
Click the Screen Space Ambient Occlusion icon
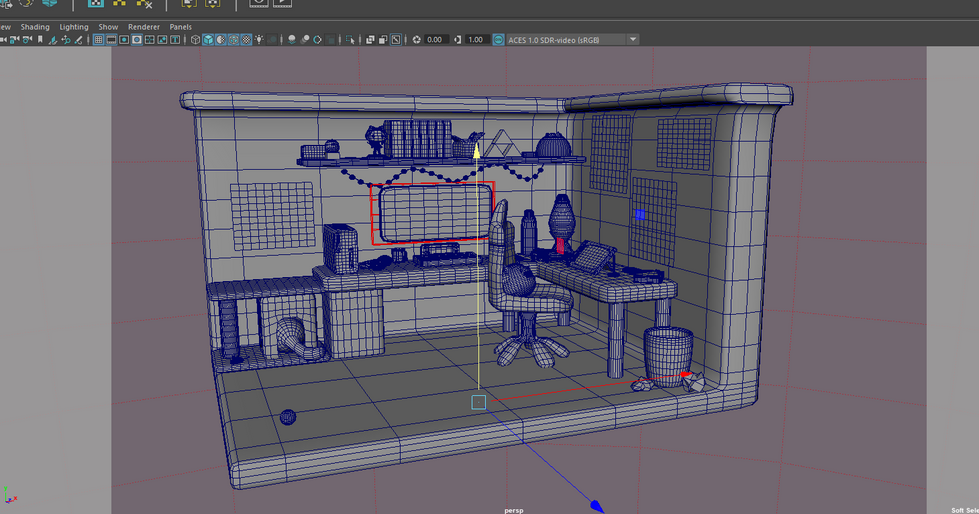click(291, 40)
